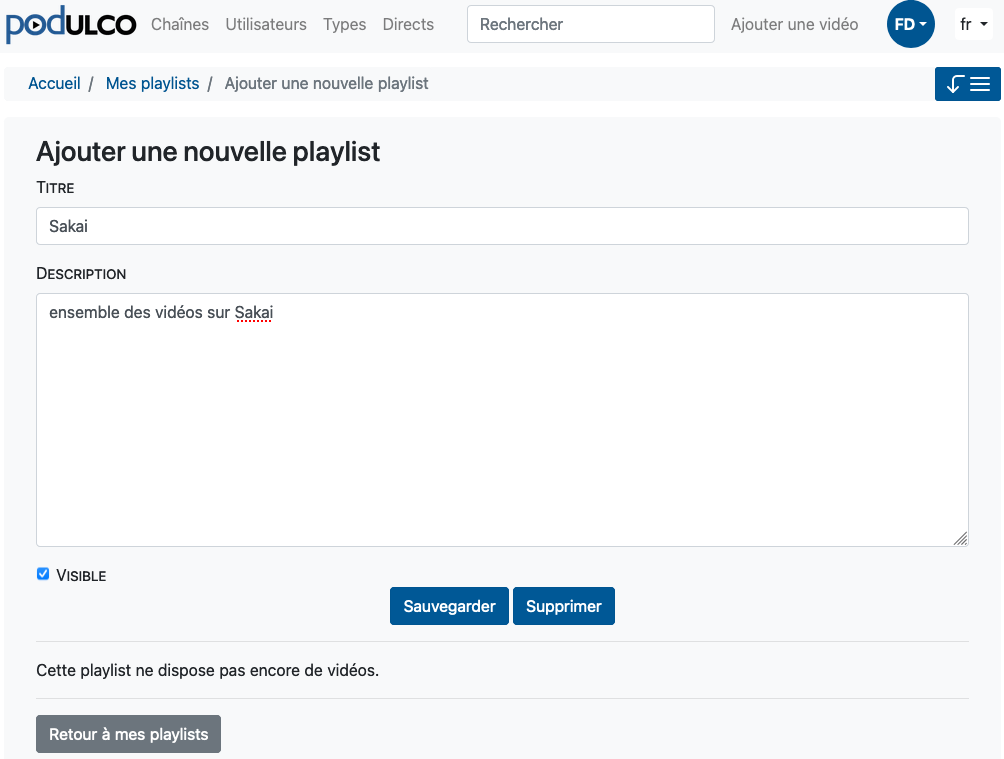Screen dimensions: 1004x759
Task: Click the Titre field label
Action: tap(55, 188)
